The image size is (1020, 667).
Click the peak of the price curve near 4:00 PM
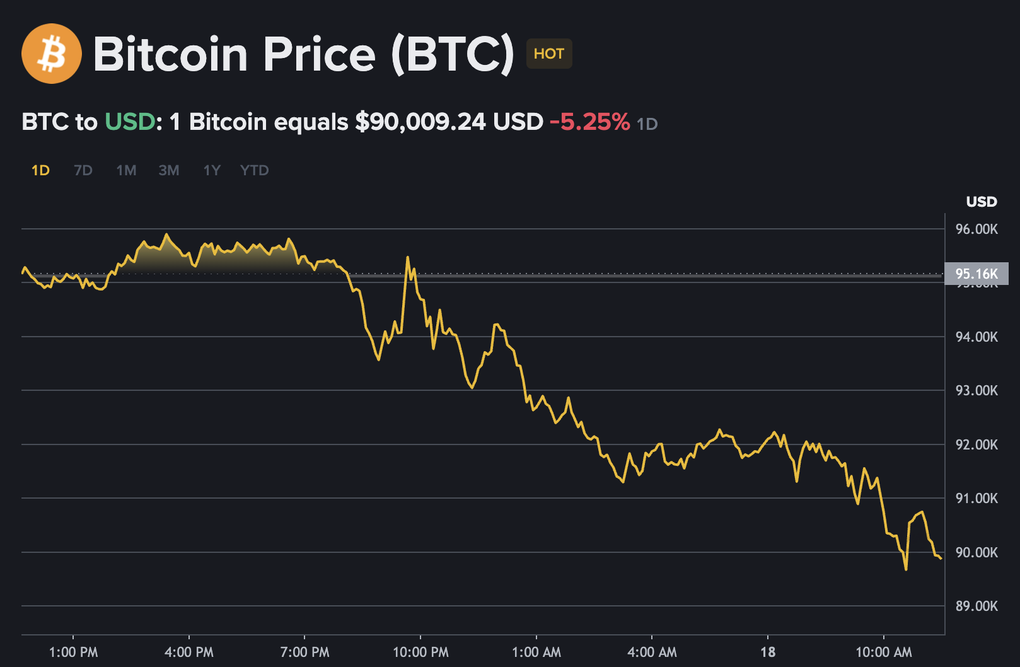tap(168, 235)
